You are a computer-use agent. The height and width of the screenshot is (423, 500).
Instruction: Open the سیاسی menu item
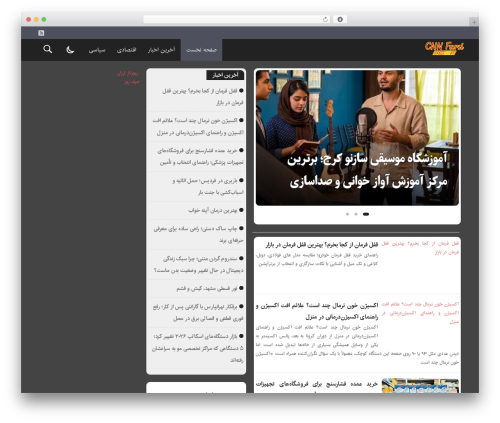coord(97,50)
